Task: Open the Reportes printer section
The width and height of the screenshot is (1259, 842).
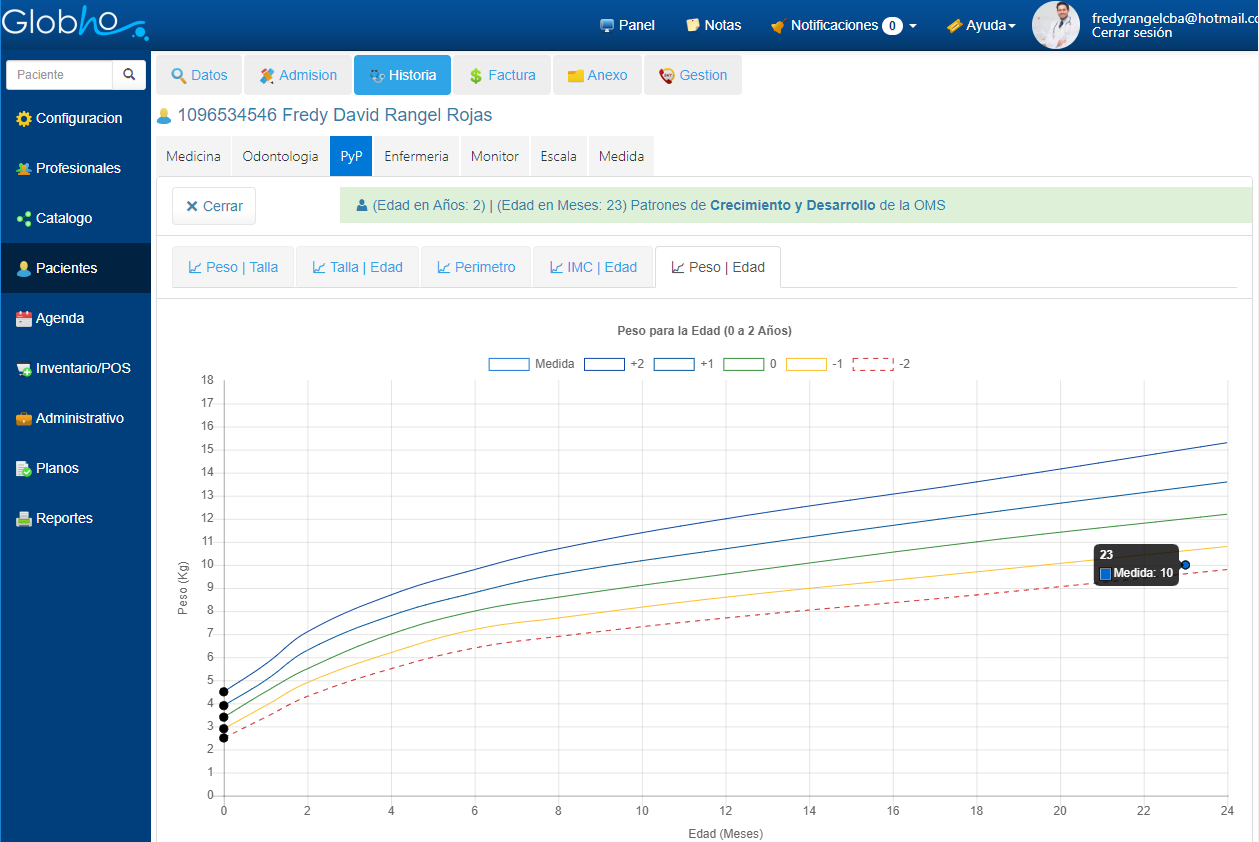Action: pos(54,518)
